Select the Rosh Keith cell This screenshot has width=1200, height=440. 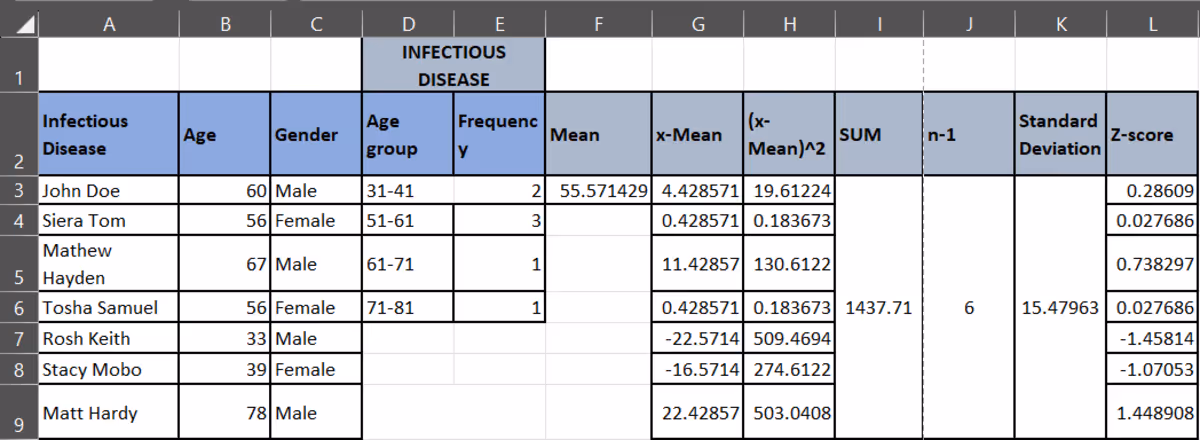(108, 338)
